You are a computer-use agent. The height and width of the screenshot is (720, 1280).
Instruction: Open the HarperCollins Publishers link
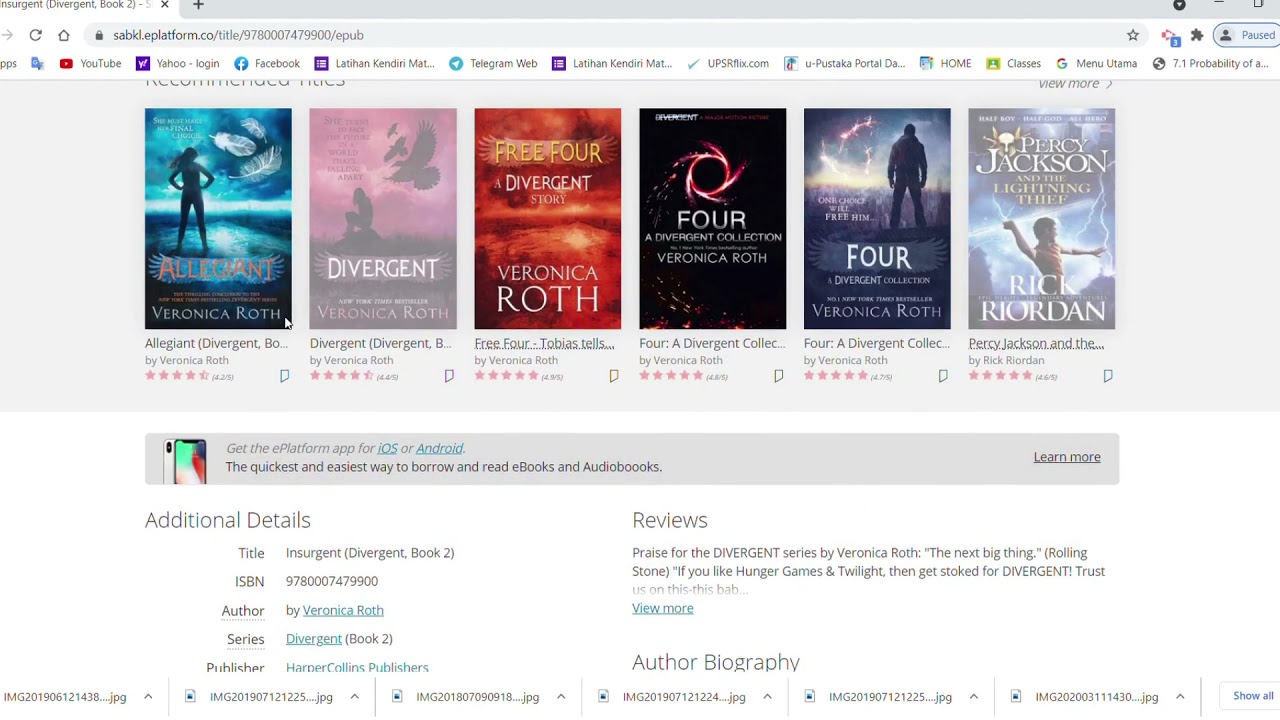click(357, 667)
